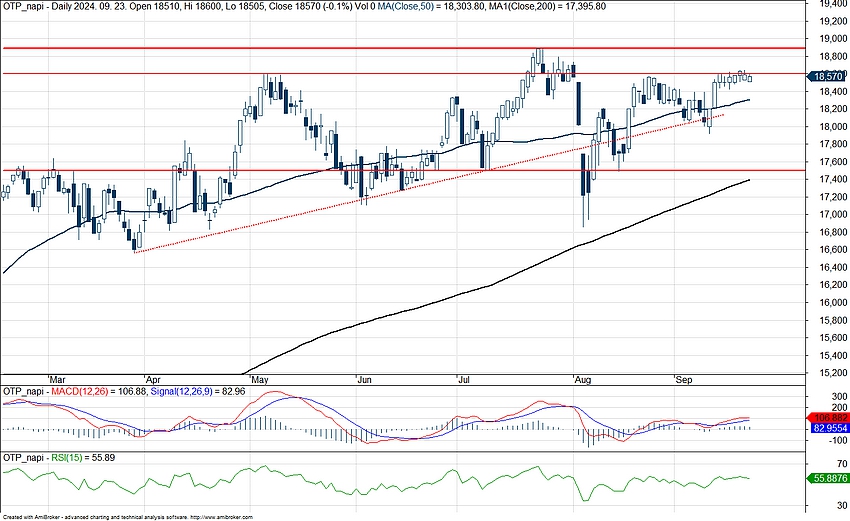Click the Sep month label on time axis
This screenshot has width=850, height=521.
click(684, 380)
